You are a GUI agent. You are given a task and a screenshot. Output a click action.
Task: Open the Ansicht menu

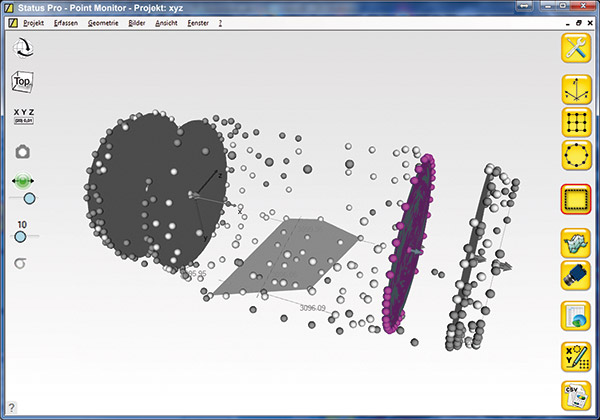tap(167, 21)
